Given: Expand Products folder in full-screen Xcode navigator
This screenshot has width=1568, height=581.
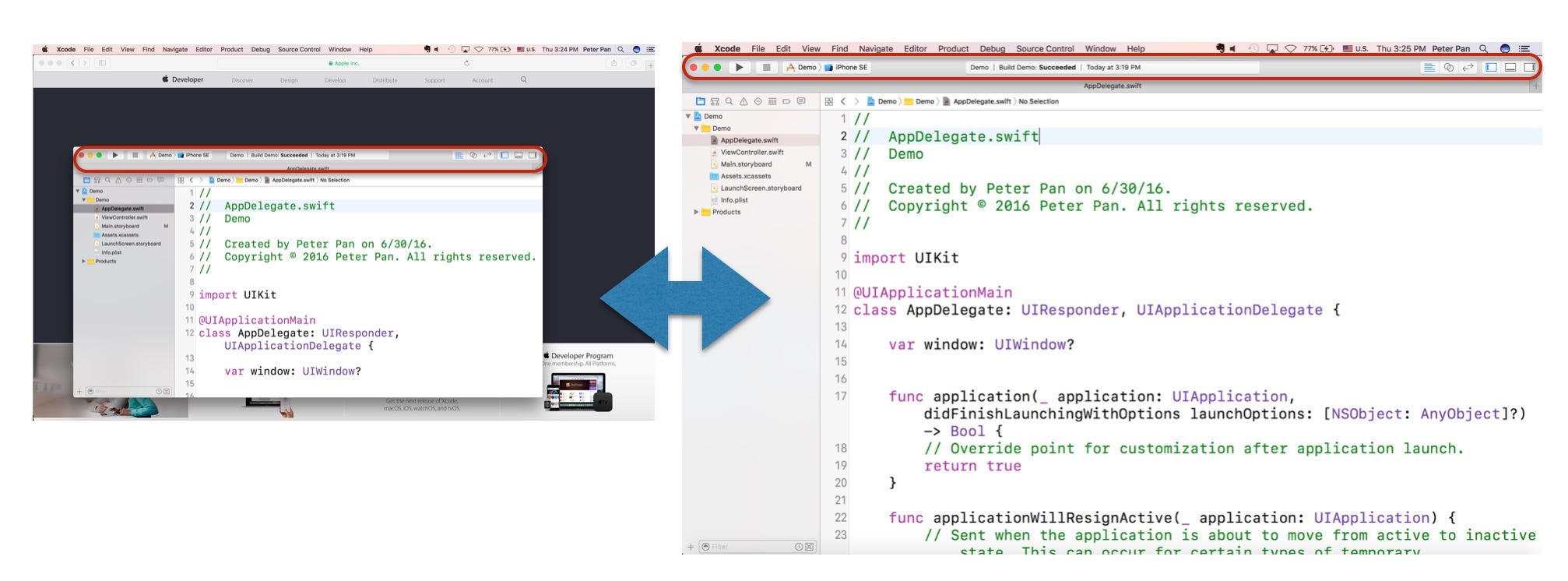Looking at the screenshot, I should click(697, 212).
